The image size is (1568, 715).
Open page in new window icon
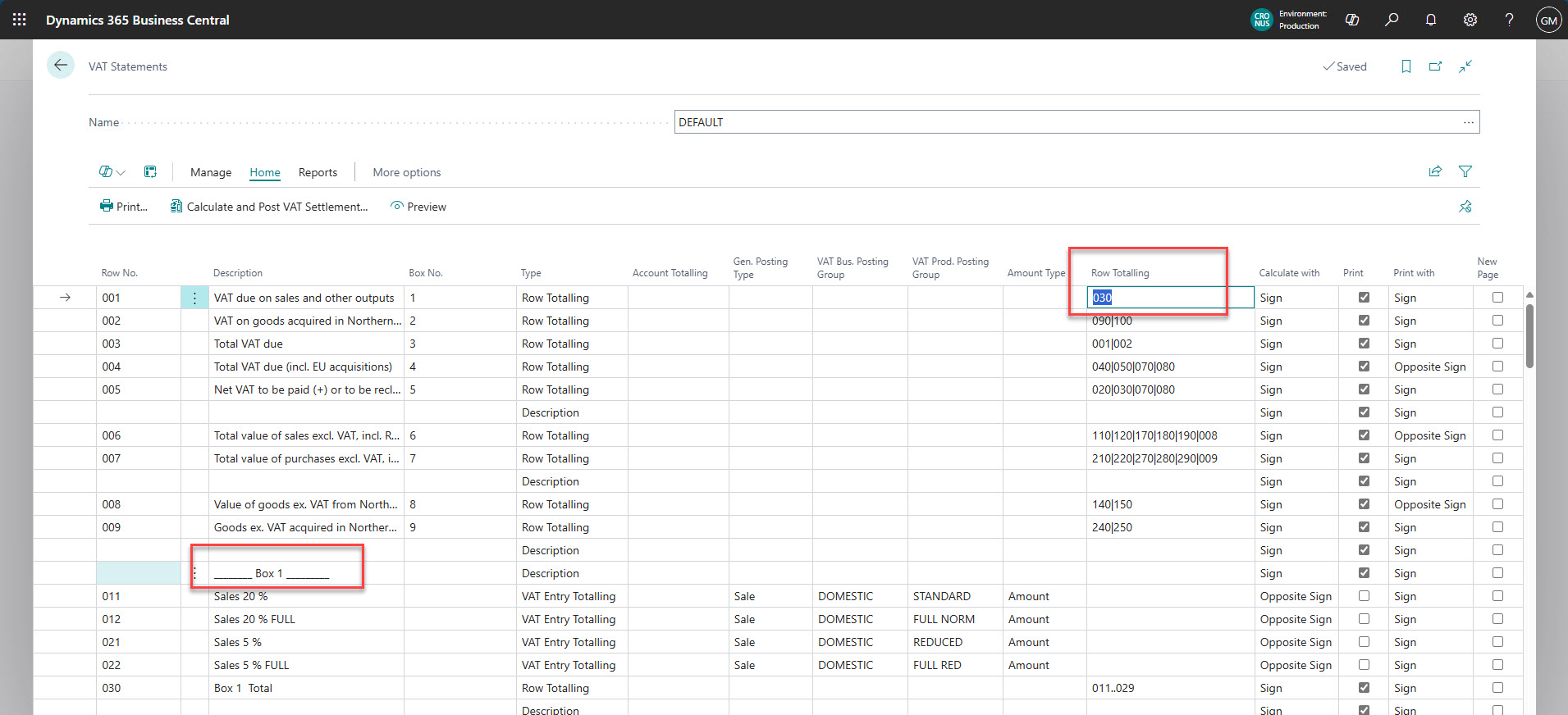coord(1435,66)
